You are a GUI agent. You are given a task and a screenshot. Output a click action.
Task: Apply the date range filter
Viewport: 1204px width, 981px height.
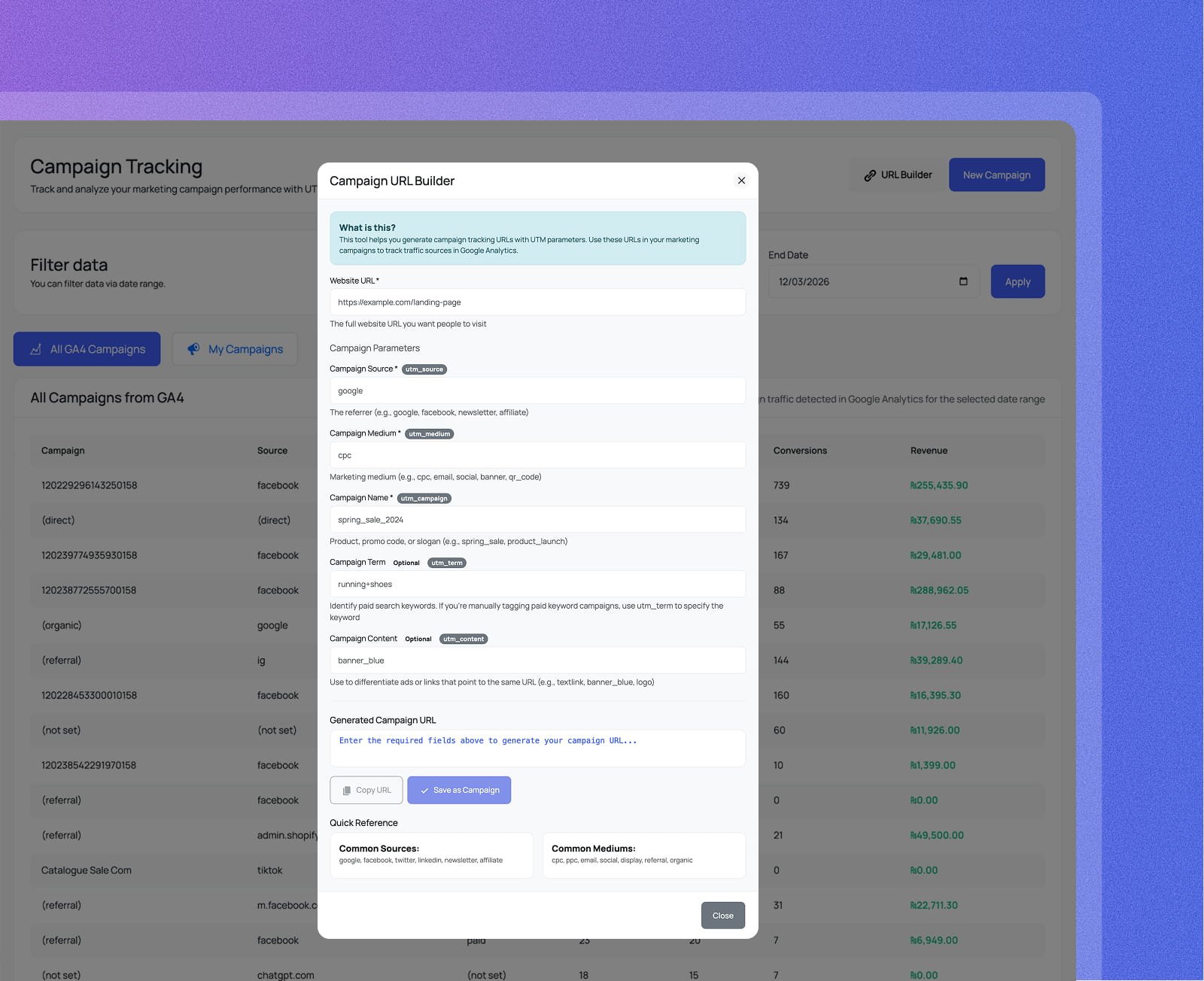coord(1017,281)
